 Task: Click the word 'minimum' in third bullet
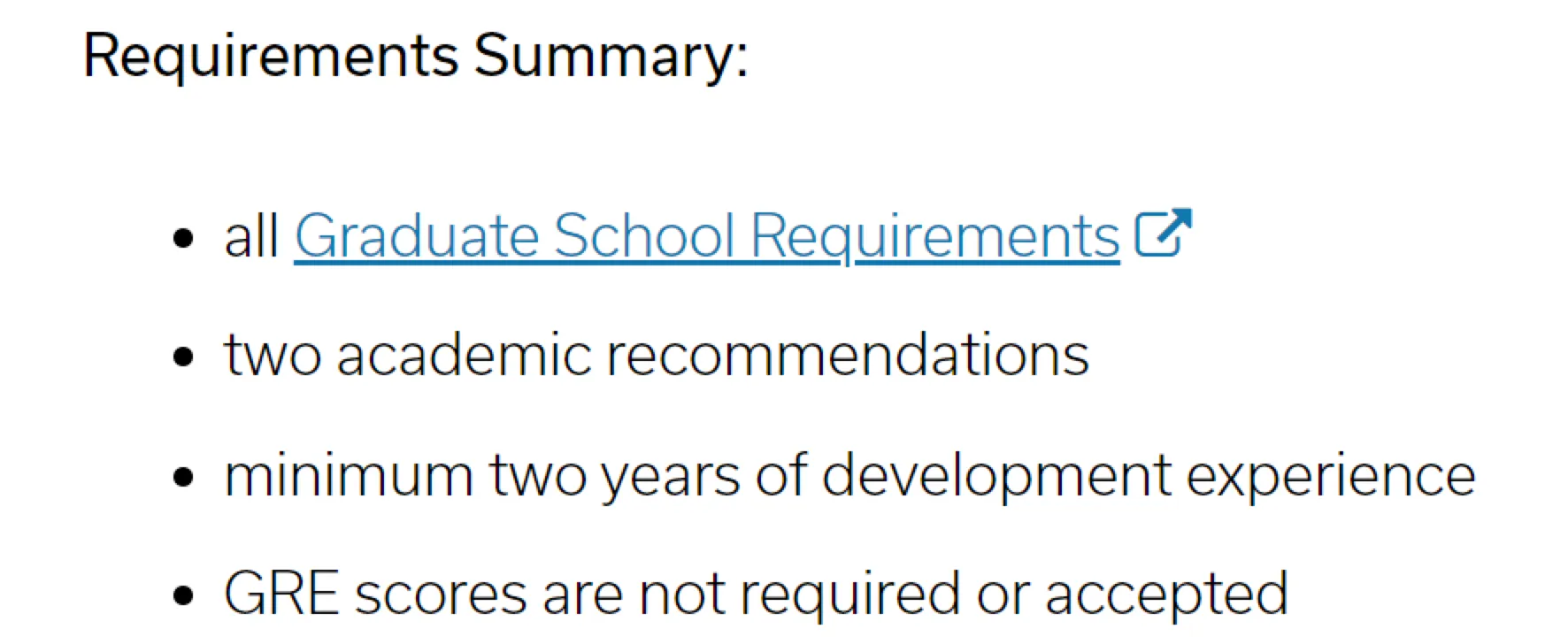pyautogui.click(x=349, y=475)
